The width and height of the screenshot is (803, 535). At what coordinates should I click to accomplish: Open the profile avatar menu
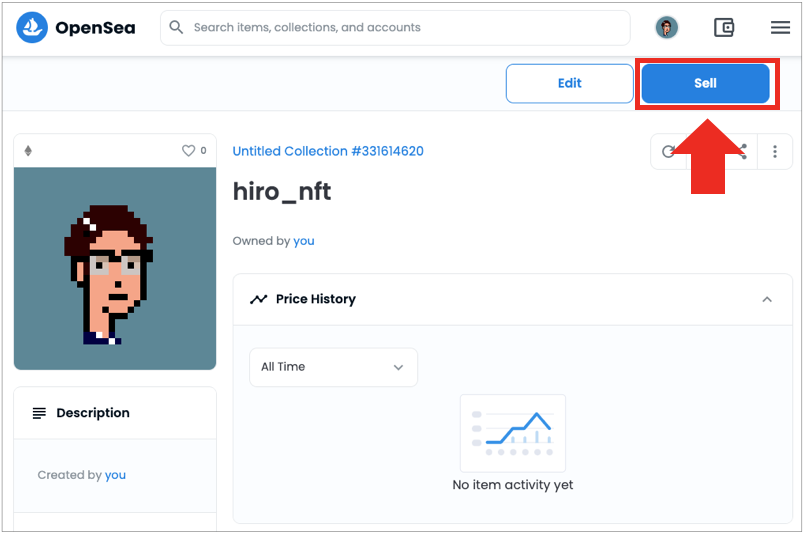(666, 27)
